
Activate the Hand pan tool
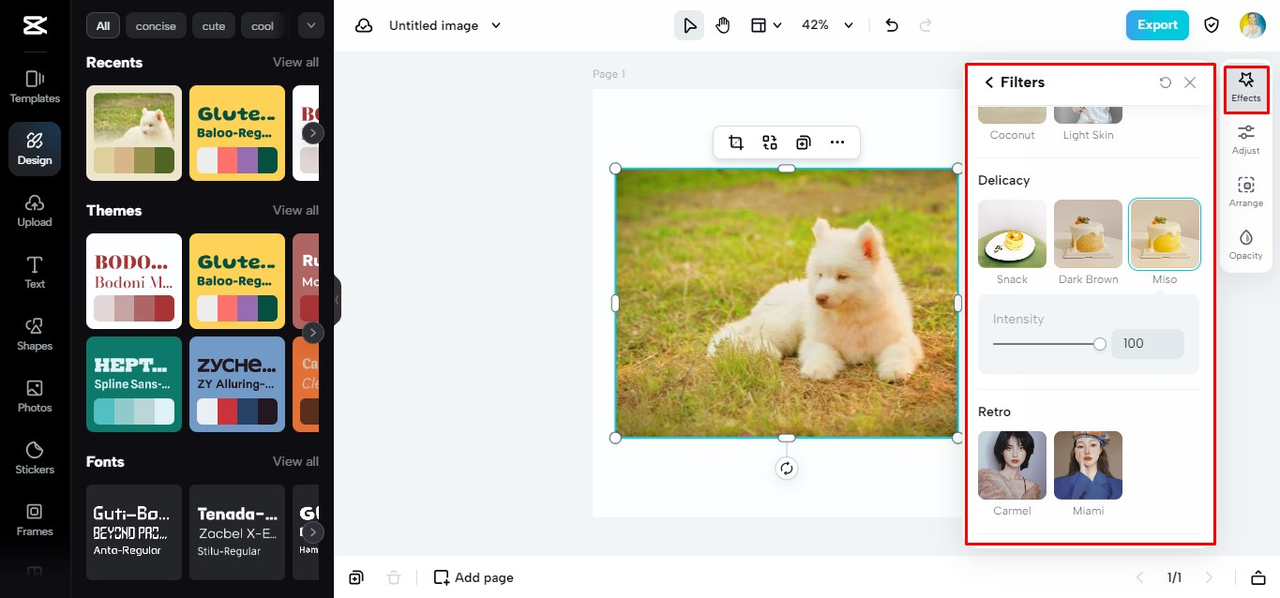click(x=722, y=25)
